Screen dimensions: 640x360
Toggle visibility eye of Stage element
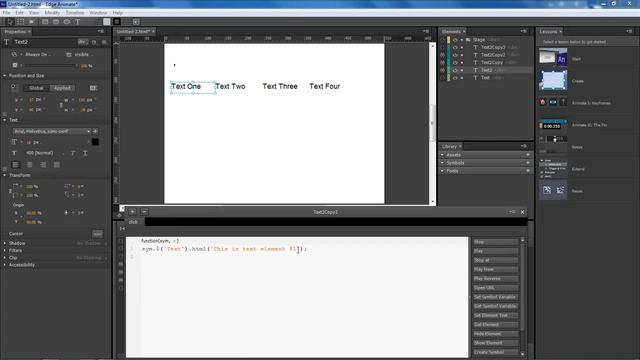coord(455,40)
